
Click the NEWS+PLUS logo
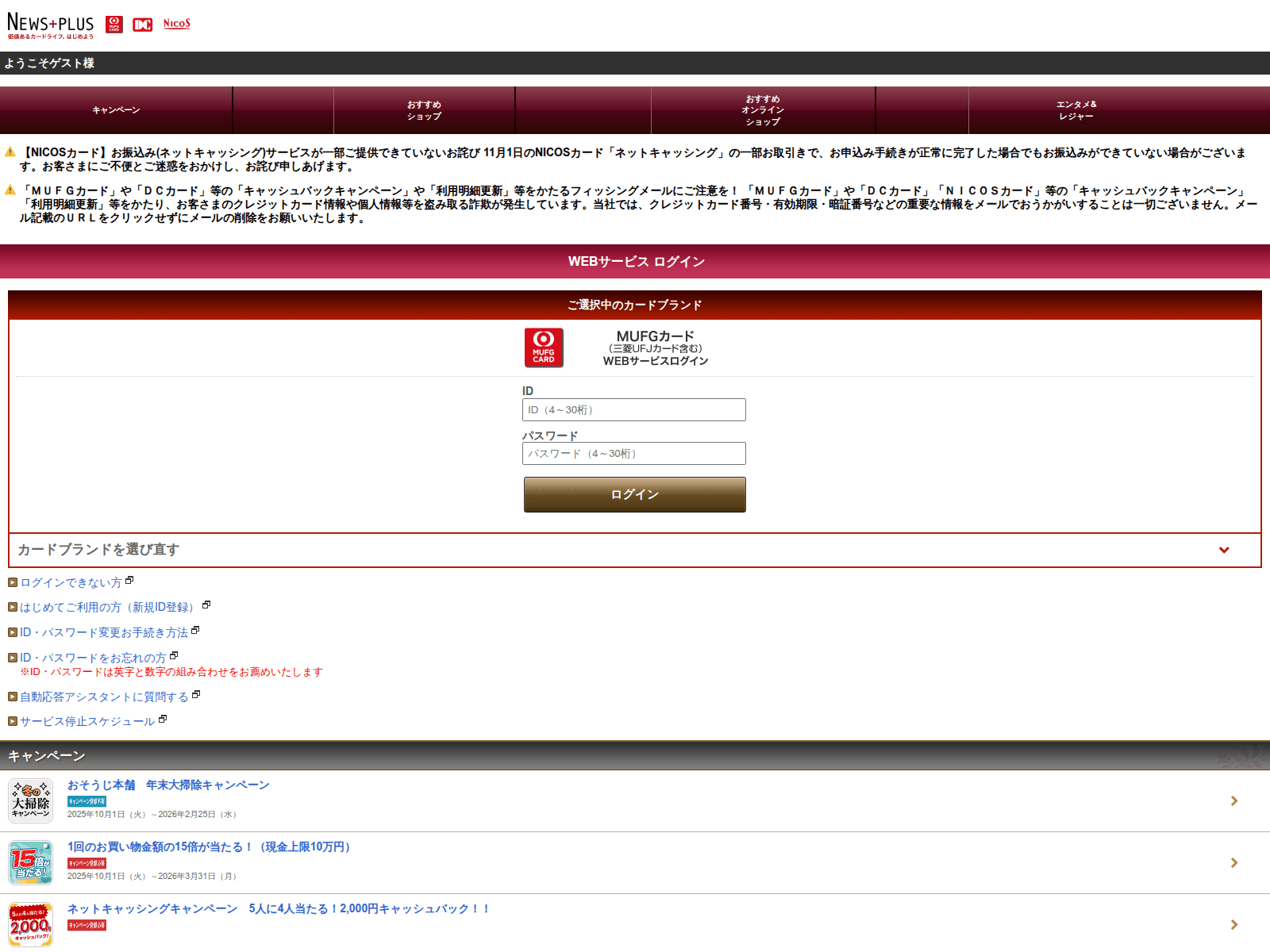51,25
